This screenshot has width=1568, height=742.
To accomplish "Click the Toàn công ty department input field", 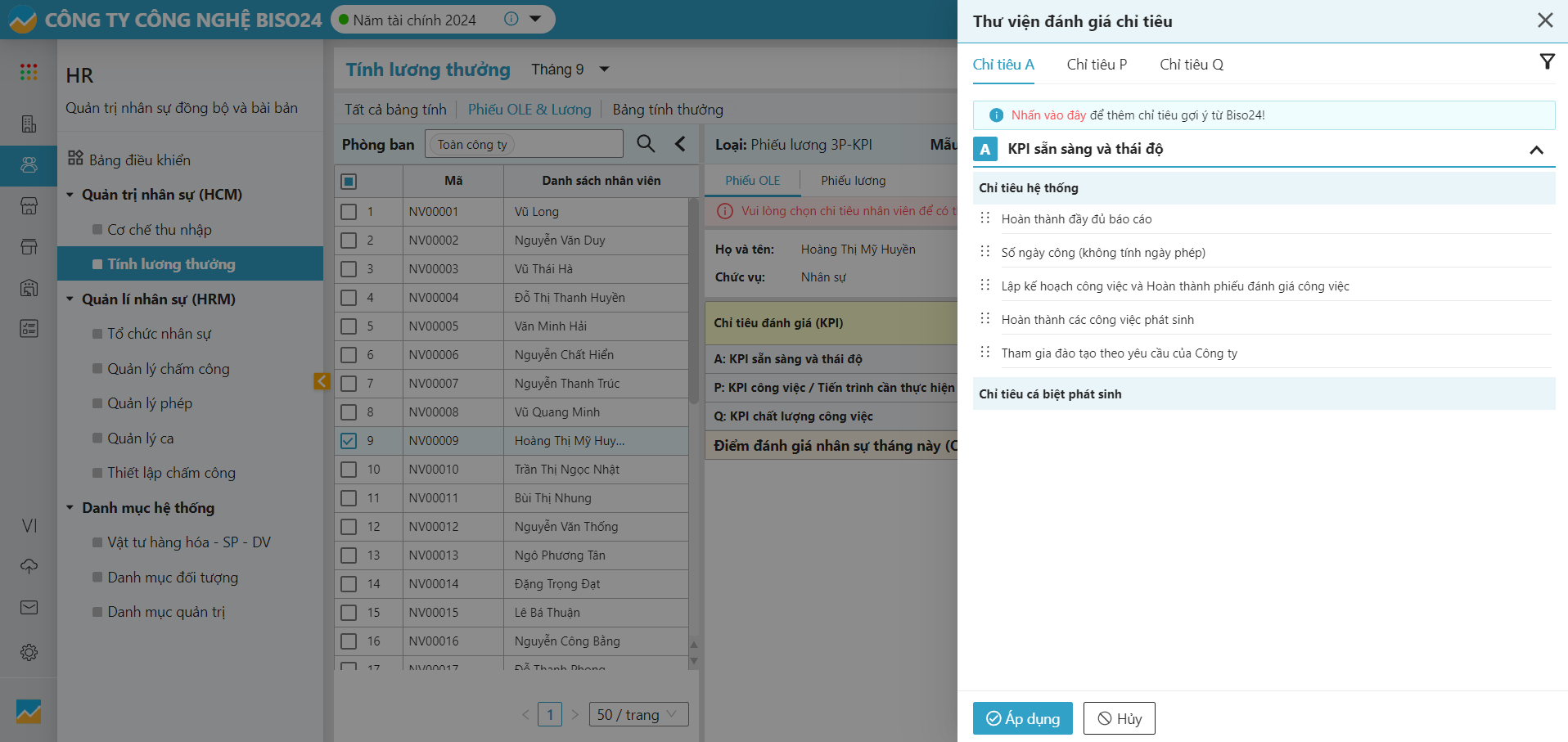I will click(x=524, y=145).
